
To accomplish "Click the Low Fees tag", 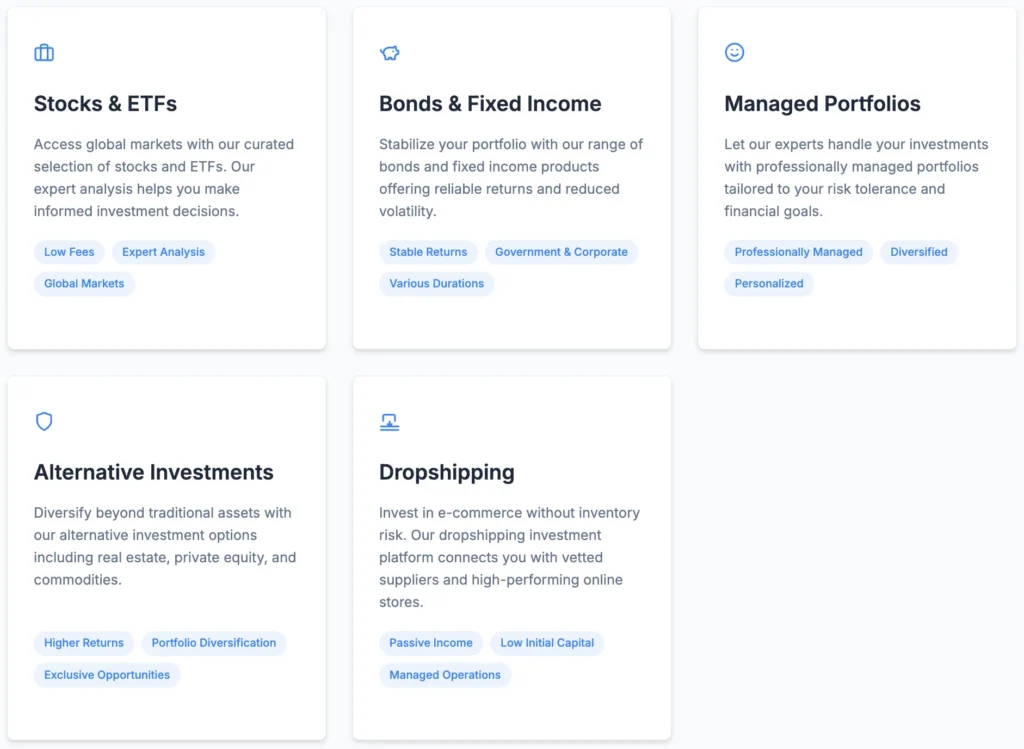I will 68,252.
